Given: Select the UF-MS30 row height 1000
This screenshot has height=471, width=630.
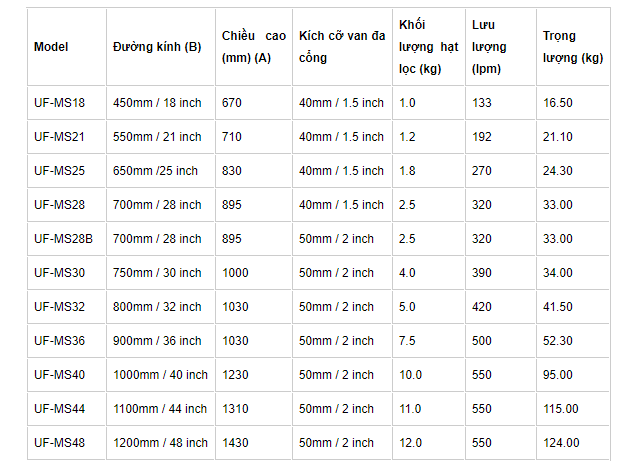Looking at the screenshot, I should (235, 273).
